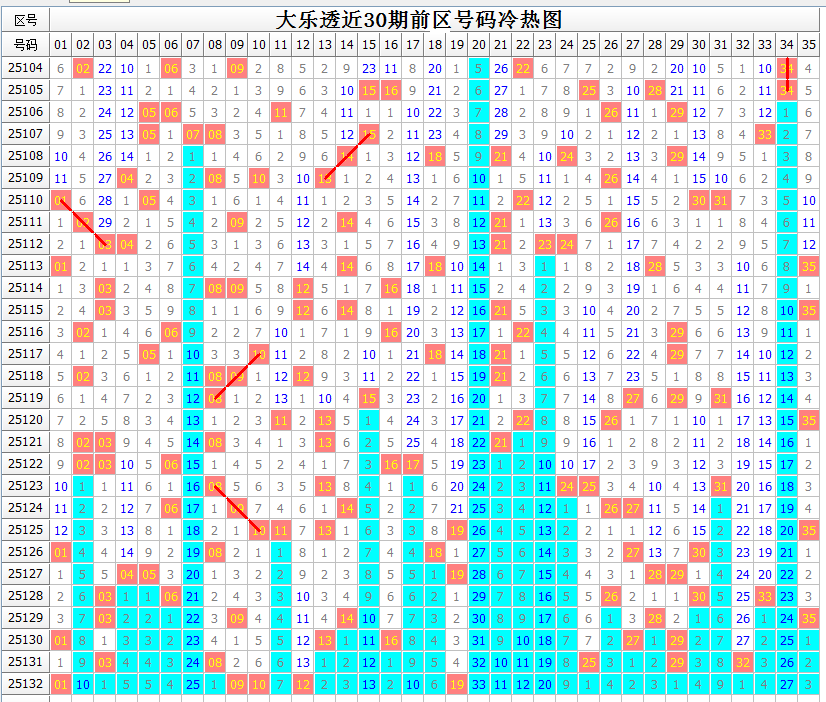Click cyan cell 10 in row 25109

(x=479, y=179)
